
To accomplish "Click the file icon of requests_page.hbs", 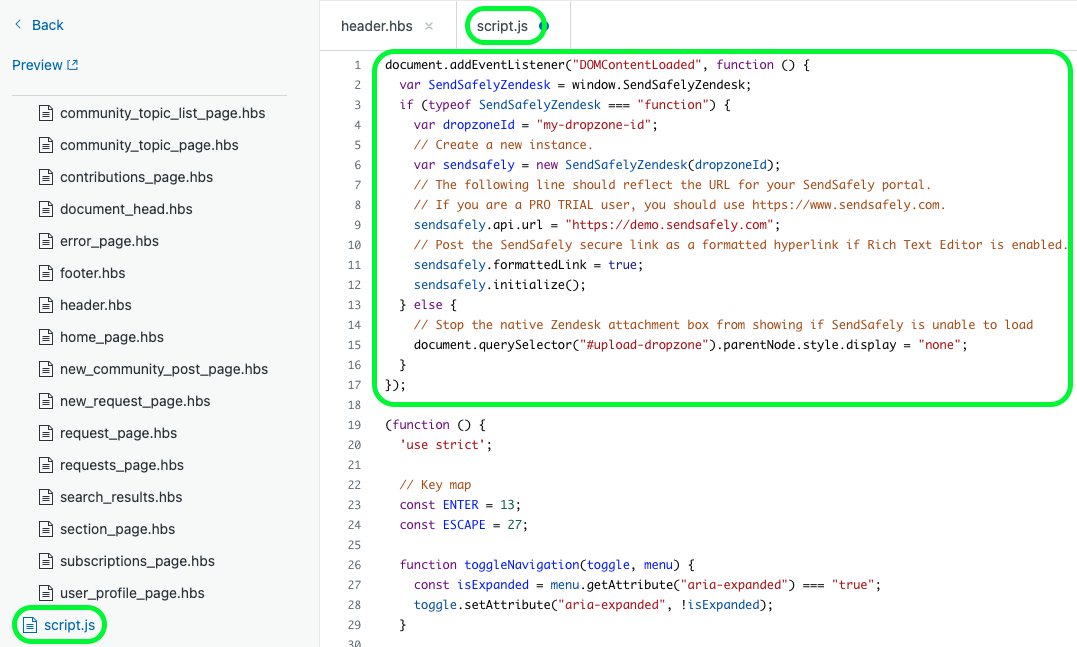I will tap(46, 466).
